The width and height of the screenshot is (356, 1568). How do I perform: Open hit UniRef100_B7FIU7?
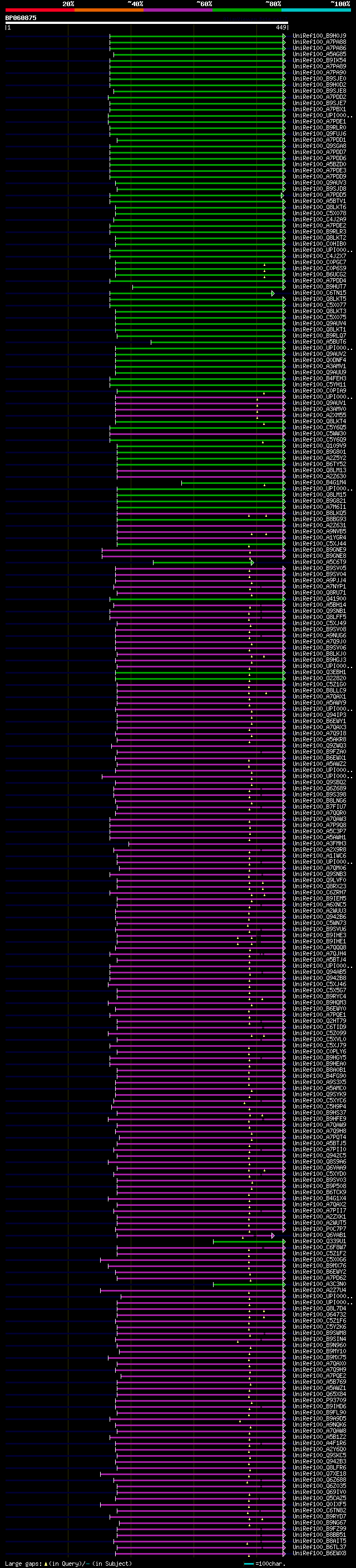click(319, 807)
